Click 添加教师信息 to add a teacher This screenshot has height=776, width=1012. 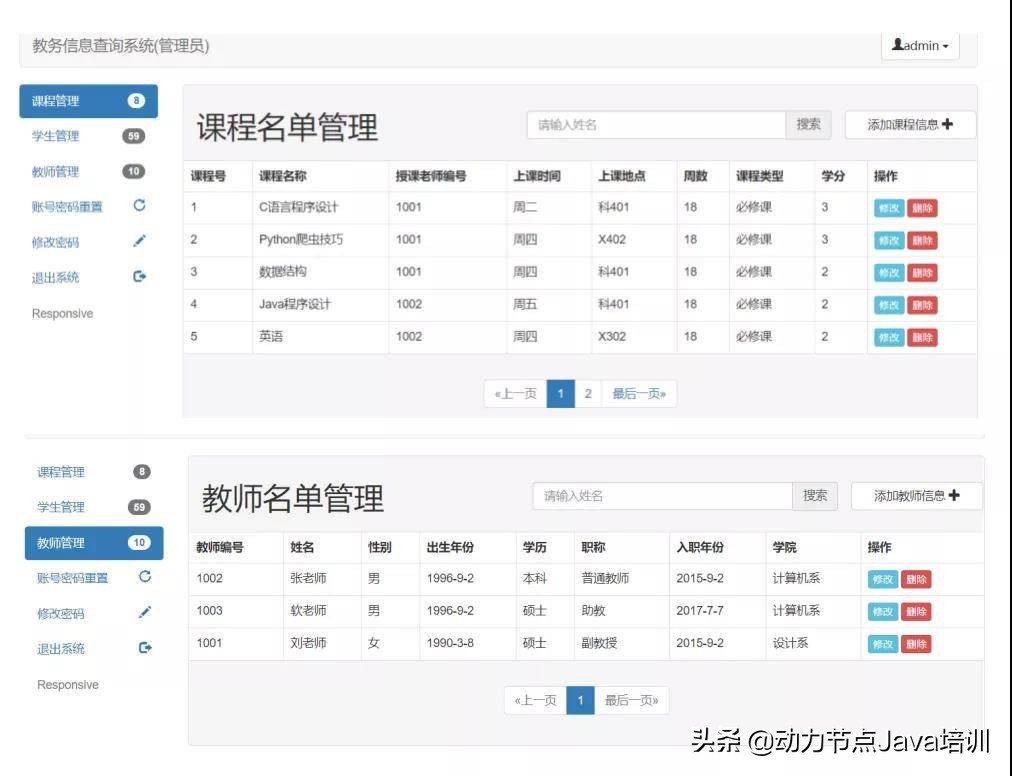click(915, 495)
